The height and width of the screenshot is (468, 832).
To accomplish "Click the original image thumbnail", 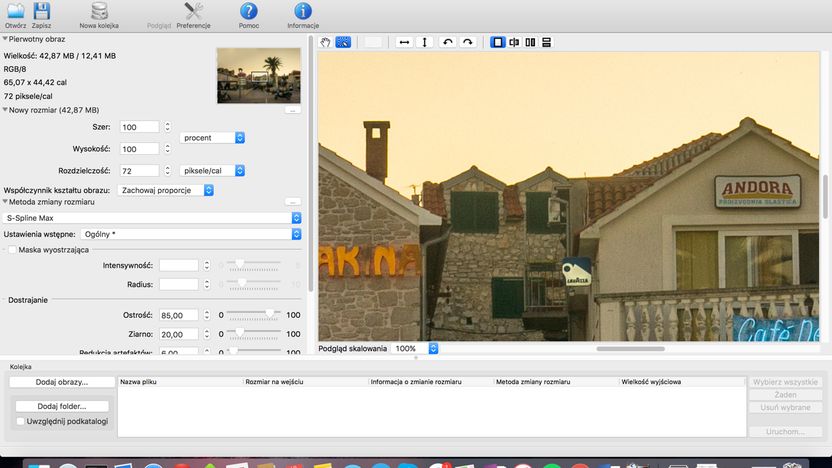I will tap(258, 75).
